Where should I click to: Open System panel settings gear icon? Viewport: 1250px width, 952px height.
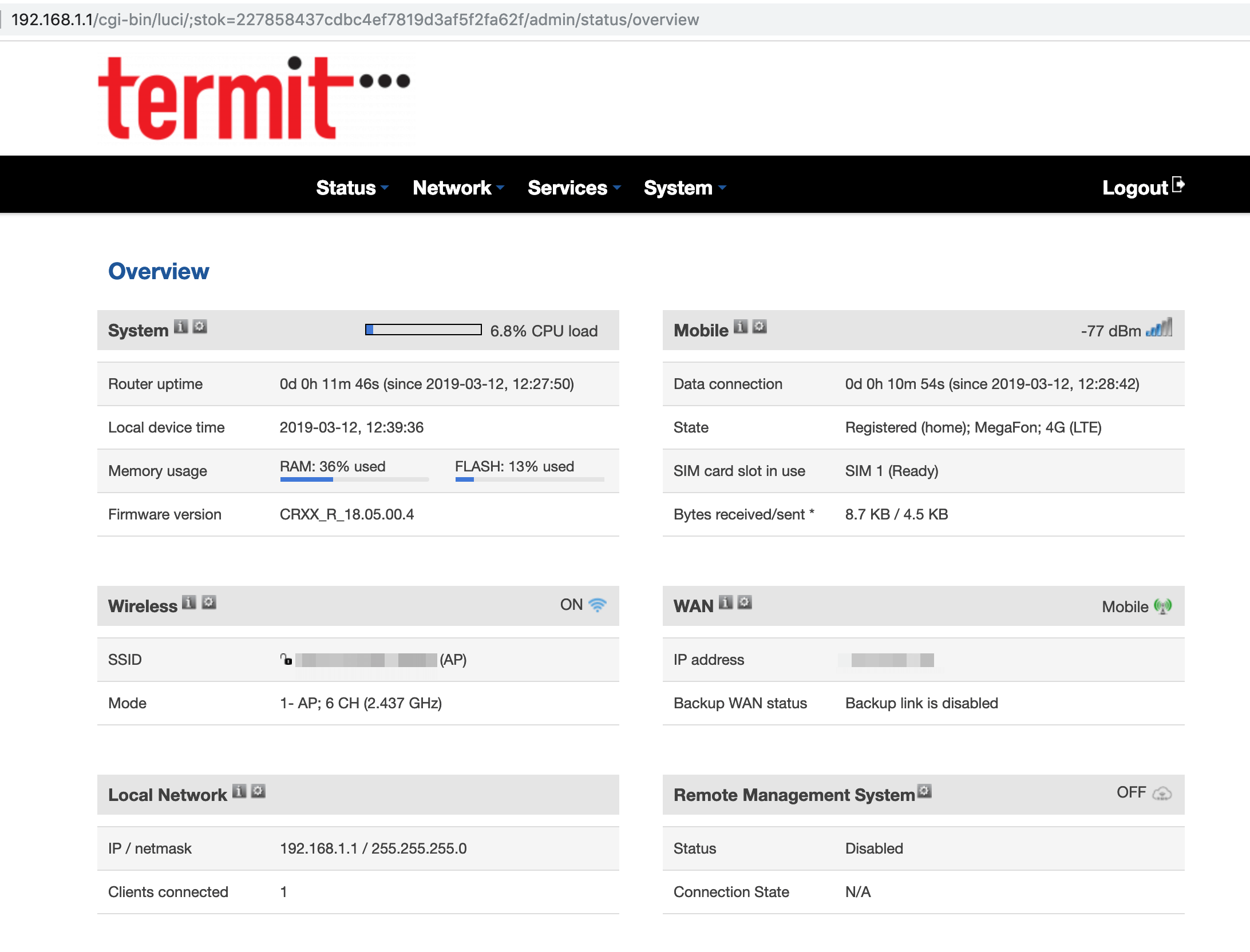pos(200,327)
